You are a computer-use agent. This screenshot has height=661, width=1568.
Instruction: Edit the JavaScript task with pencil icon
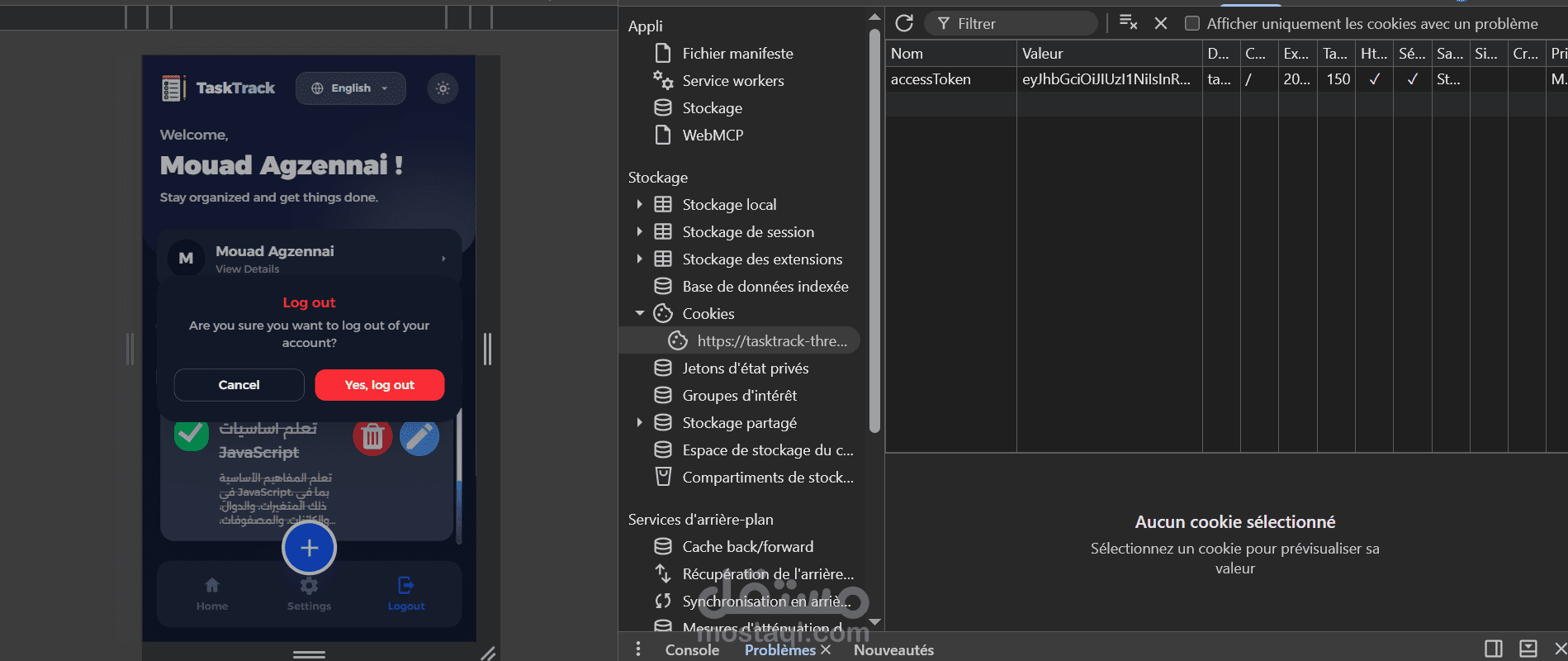pyautogui.click(x=419, y=436)
